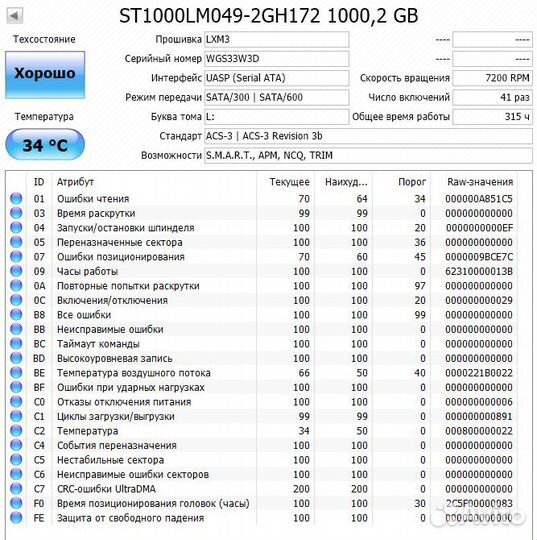Screen dimensions: 537x540
Task: Select the CRC-ошибки UltraDMA attribute name
Action: tap(106, 489)
